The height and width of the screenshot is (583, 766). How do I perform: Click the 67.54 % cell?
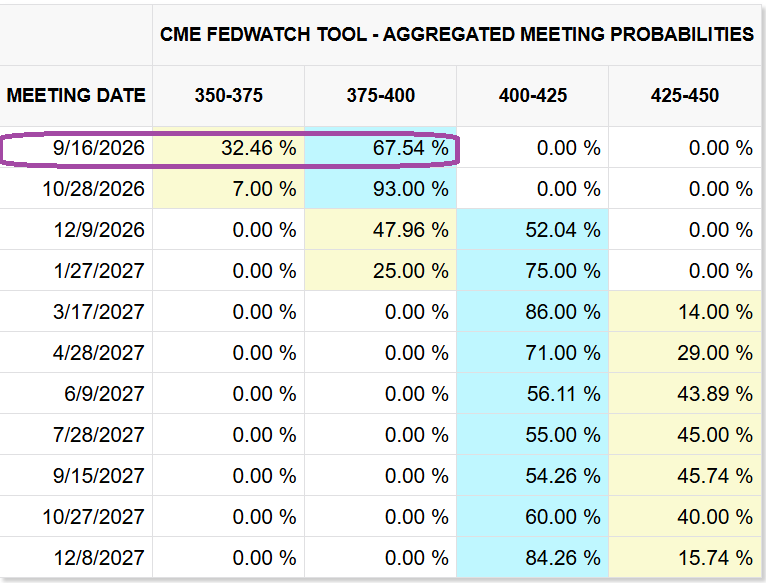click(x=381, y=148)
